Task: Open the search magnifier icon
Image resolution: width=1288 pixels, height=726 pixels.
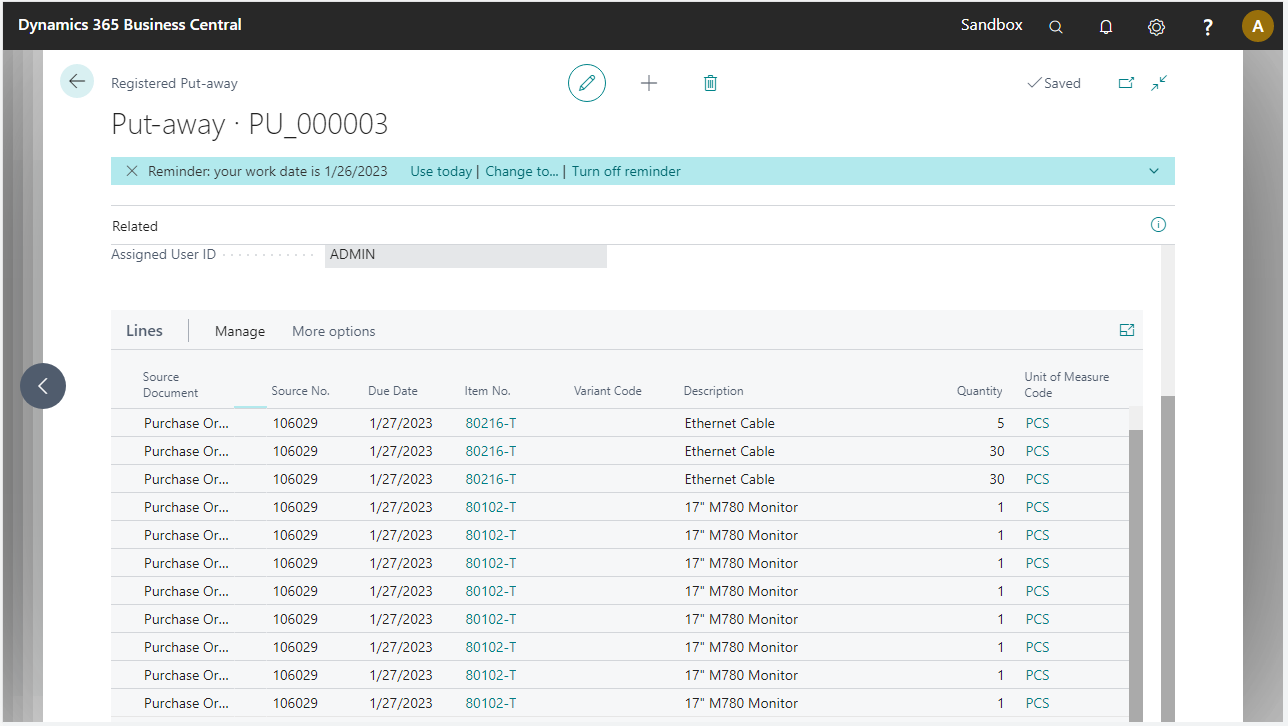Action: pyautogui.click(x=1056, y=27)
